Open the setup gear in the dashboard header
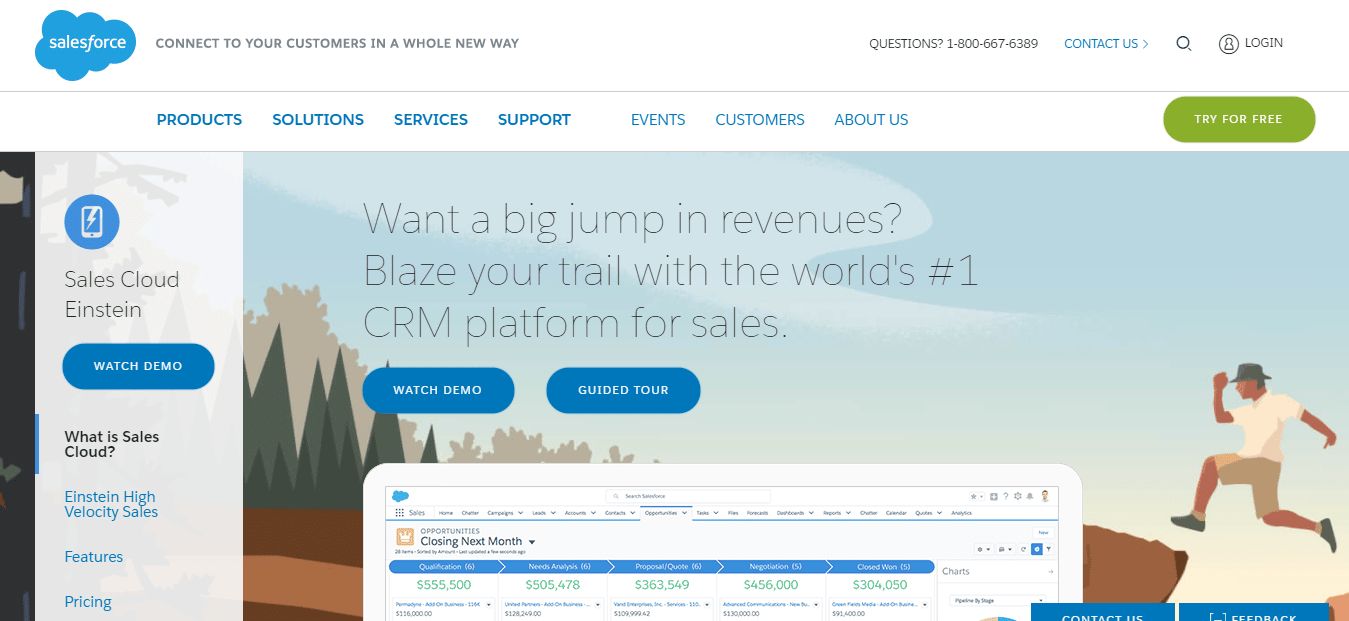 (x=1018, y=496)
